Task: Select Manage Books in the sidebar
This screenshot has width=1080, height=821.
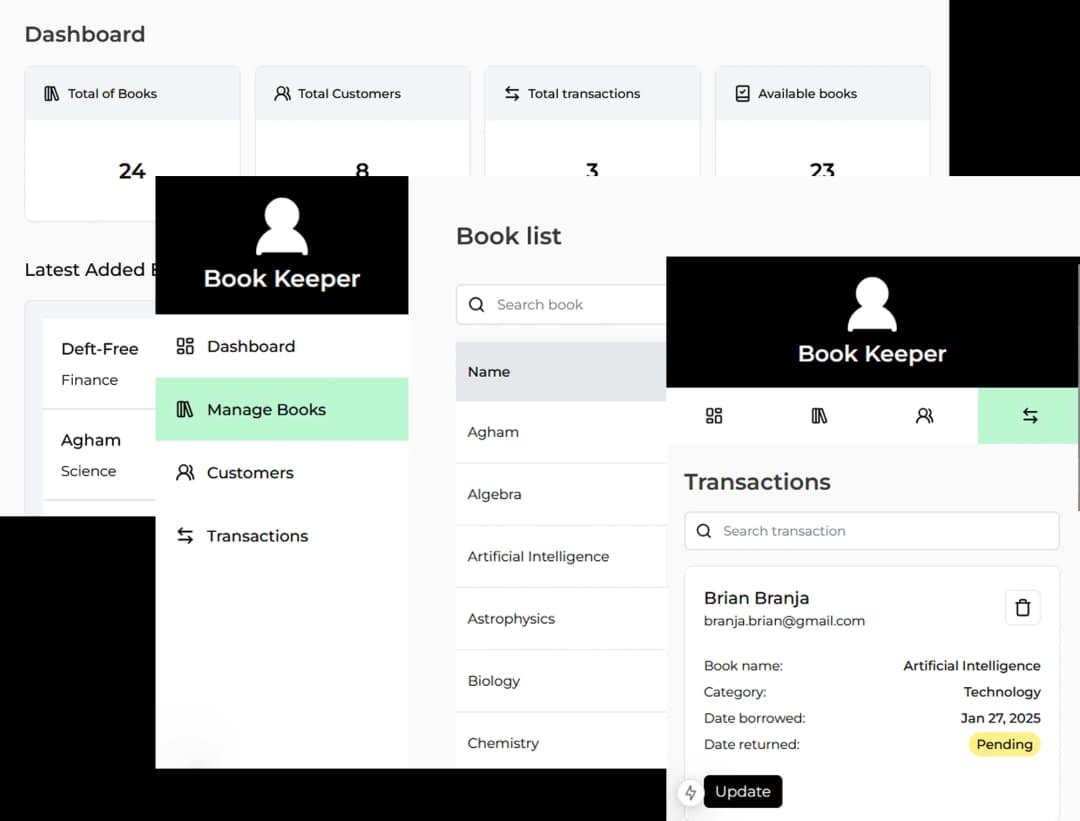Action: pyautogui.click(x=266, y=410)
